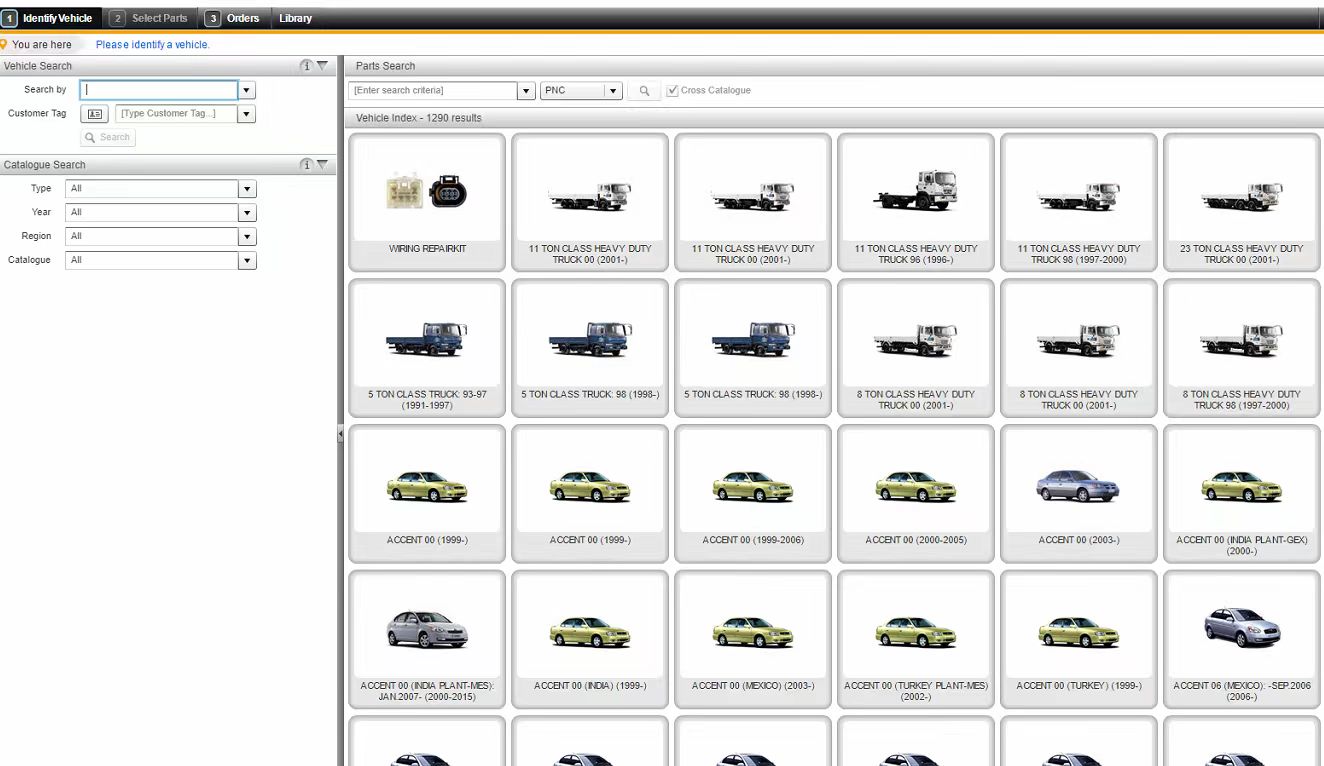This screenshot has width=1324, height=766.
Task: Select 23 Ton Class Heavy Duty Truck 00
Action: [x=1242, y=202]
